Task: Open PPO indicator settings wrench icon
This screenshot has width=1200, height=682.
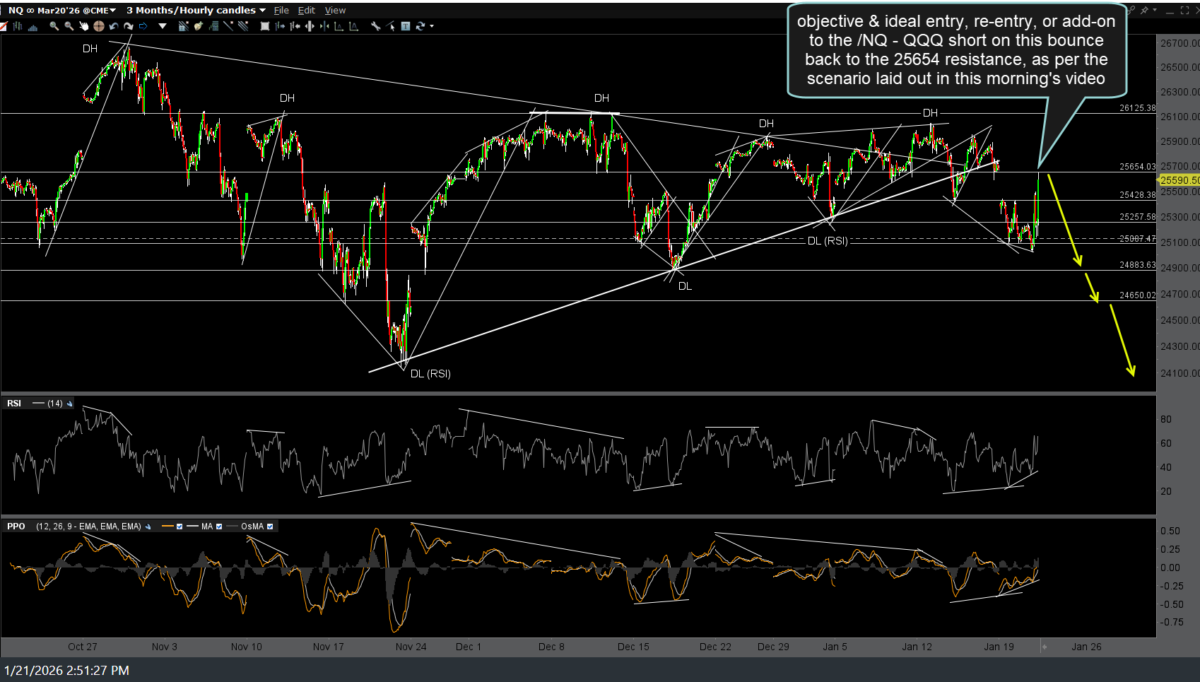Action: (148, 526)
